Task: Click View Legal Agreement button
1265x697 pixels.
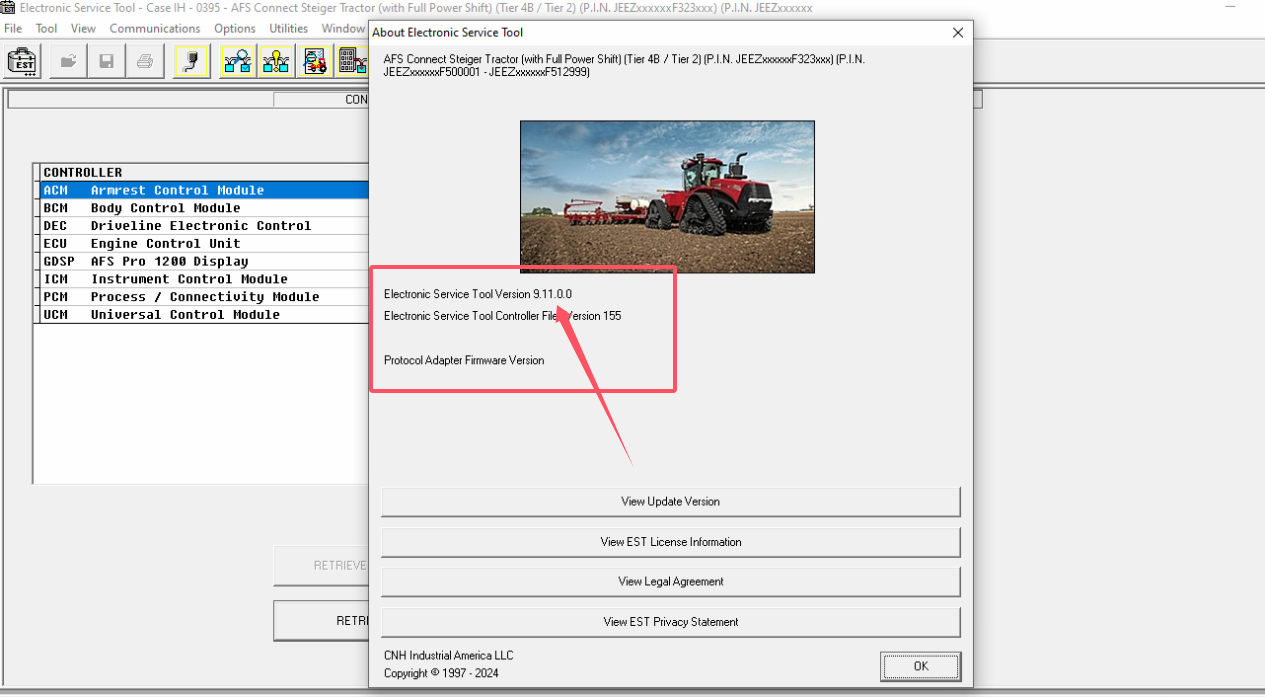Action: pos(670,582)
